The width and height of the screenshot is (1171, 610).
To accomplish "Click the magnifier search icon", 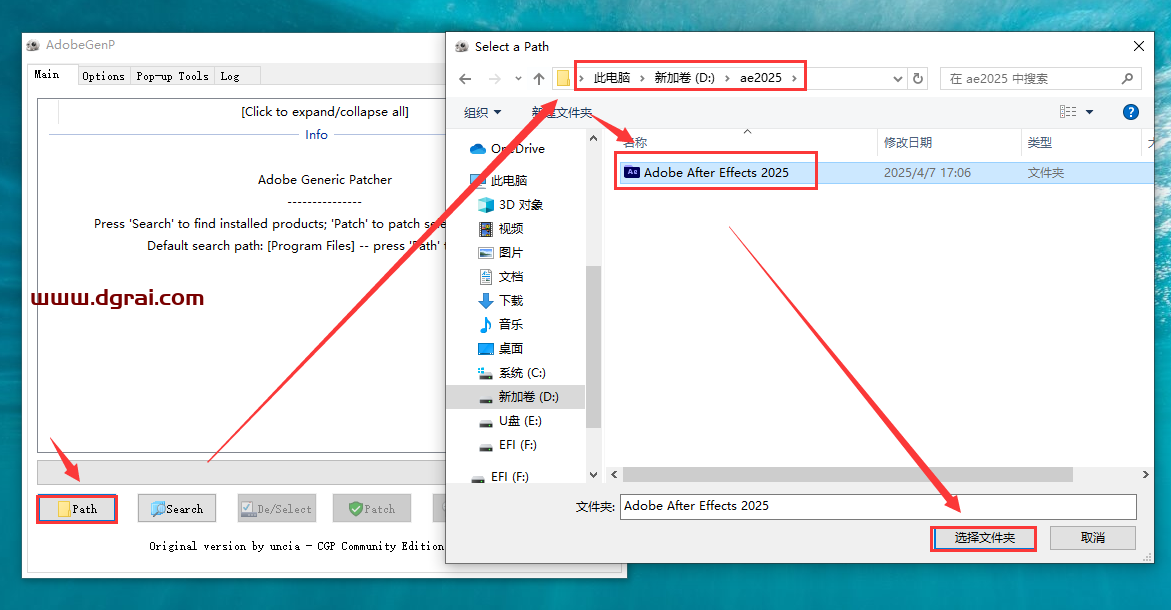I will [x=1127, y=78].
